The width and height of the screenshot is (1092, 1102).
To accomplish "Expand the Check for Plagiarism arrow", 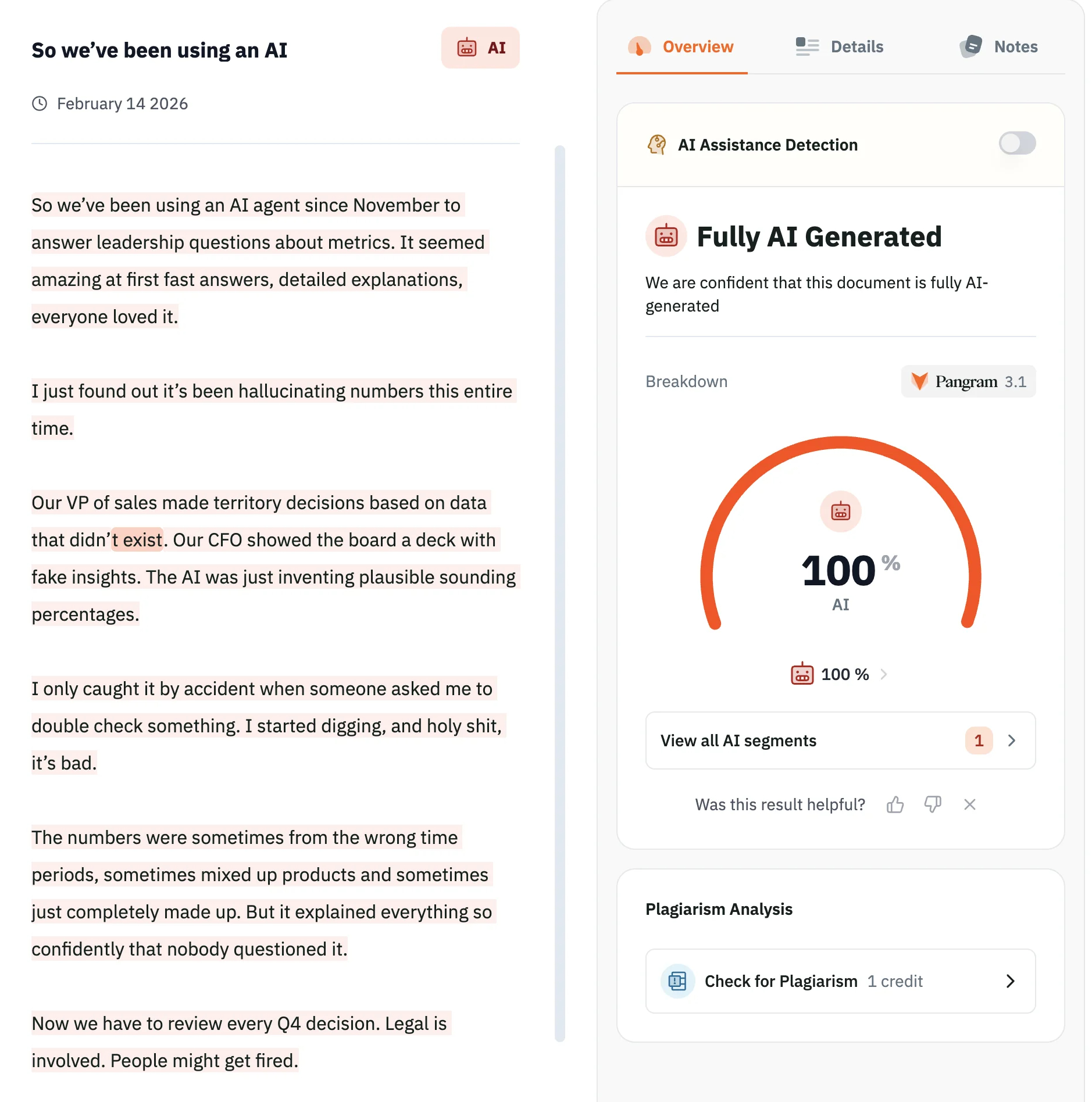I will (1011, 981).
